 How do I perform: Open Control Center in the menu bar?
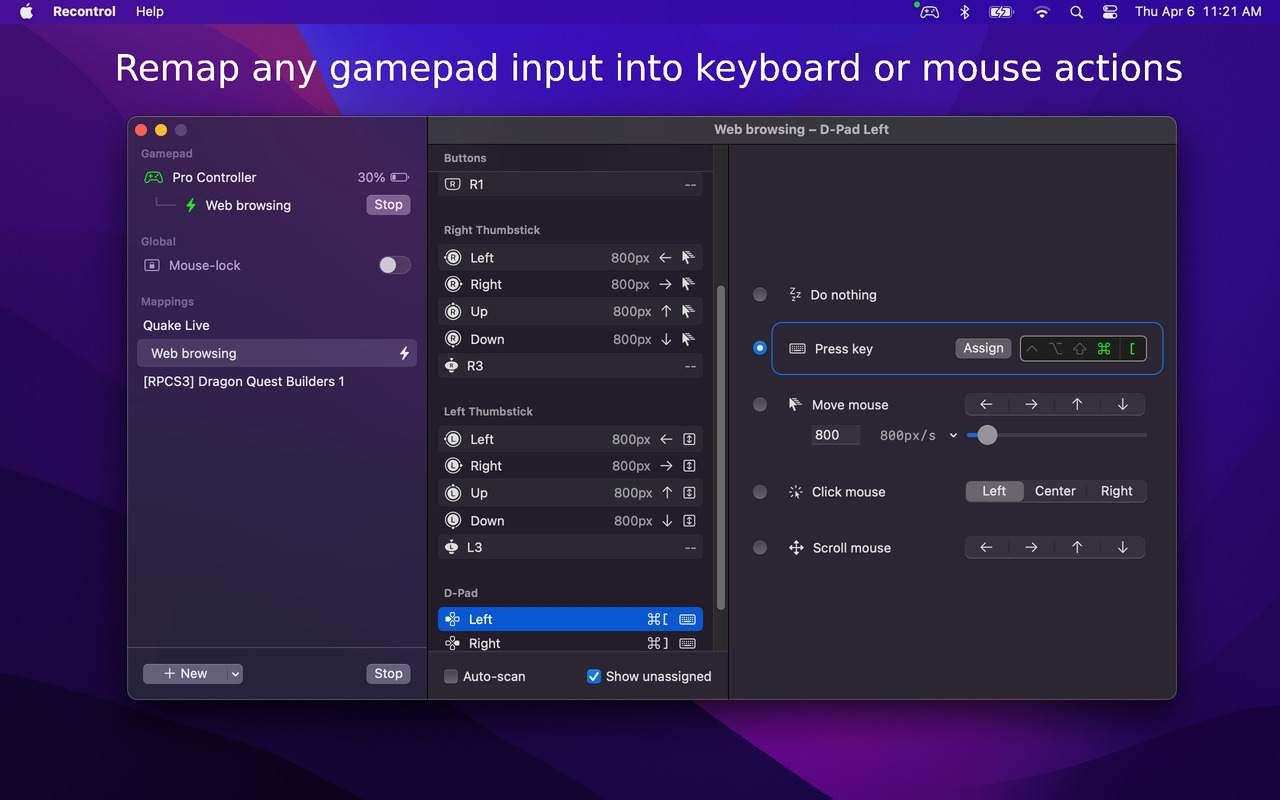[x=1109, y=12]
